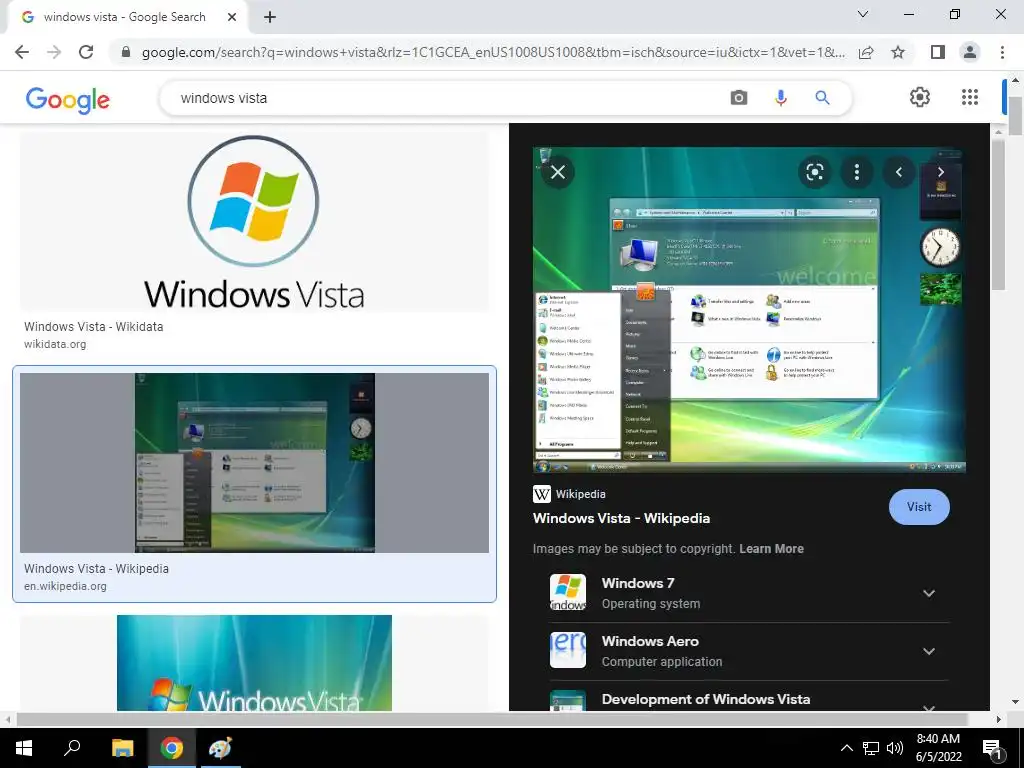Click the Windows Aero thumbnail
The image size is (1024, 768).
[x=568, y=650]
